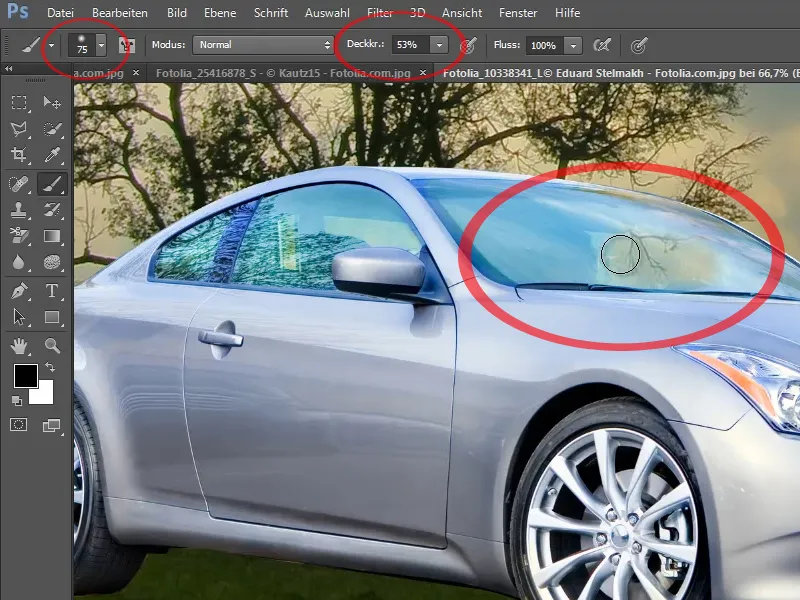
Task: Collapse the toolbox with double-arrow
Action: [9, 68]
